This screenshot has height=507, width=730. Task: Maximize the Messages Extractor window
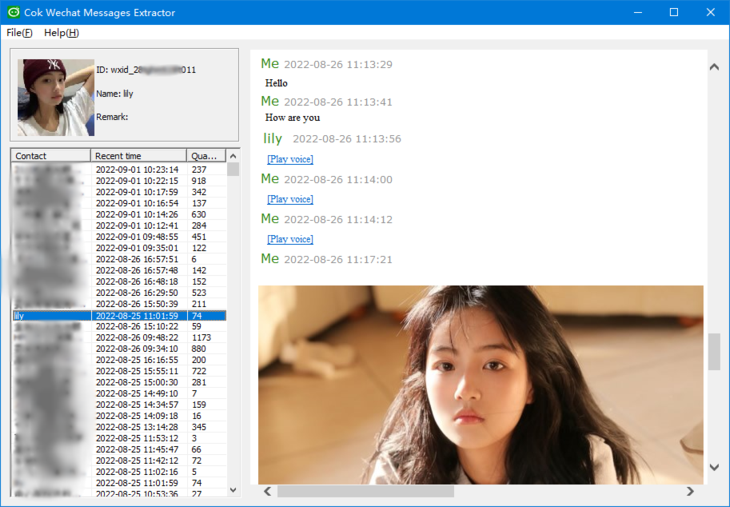point(673,12)
